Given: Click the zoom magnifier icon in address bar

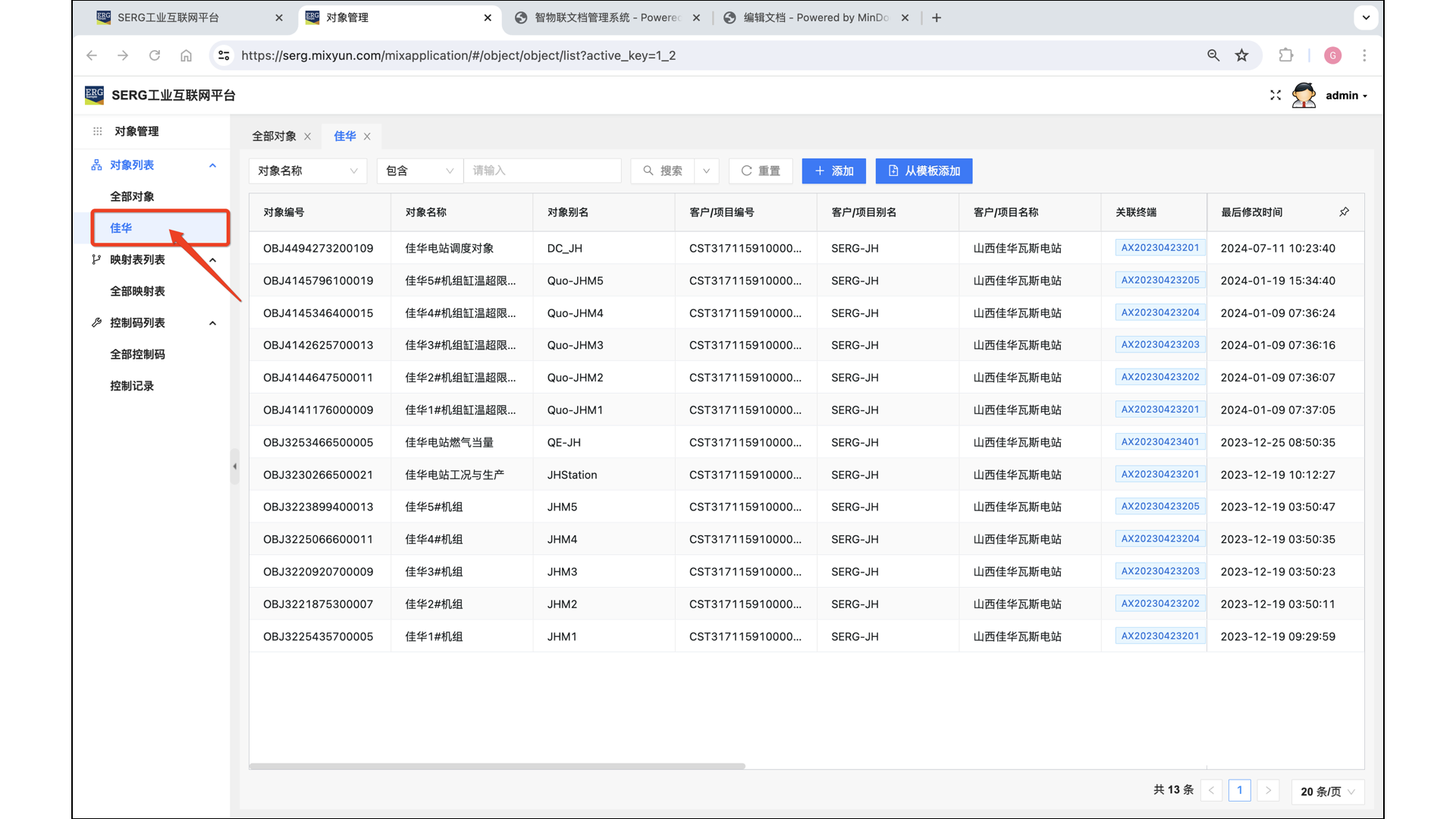Looking at the screenshot, I should pyautogui.click(x=1213, y=55).
